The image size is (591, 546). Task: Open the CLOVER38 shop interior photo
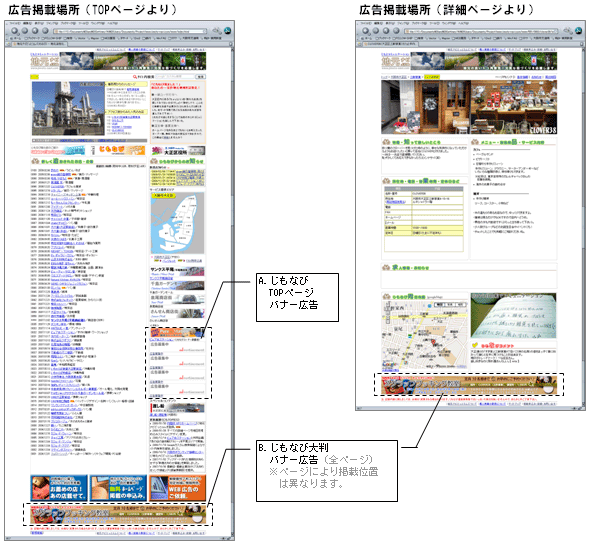pyautogui.click(x=514, y=107)
